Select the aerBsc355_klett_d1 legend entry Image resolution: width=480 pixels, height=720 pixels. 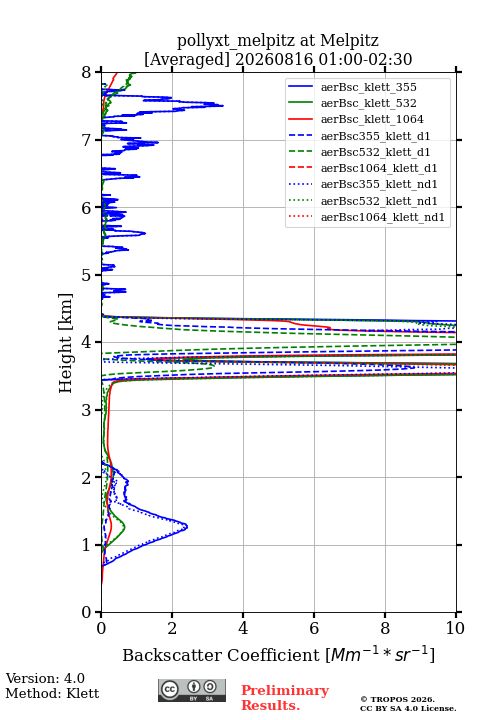[359, 136]
